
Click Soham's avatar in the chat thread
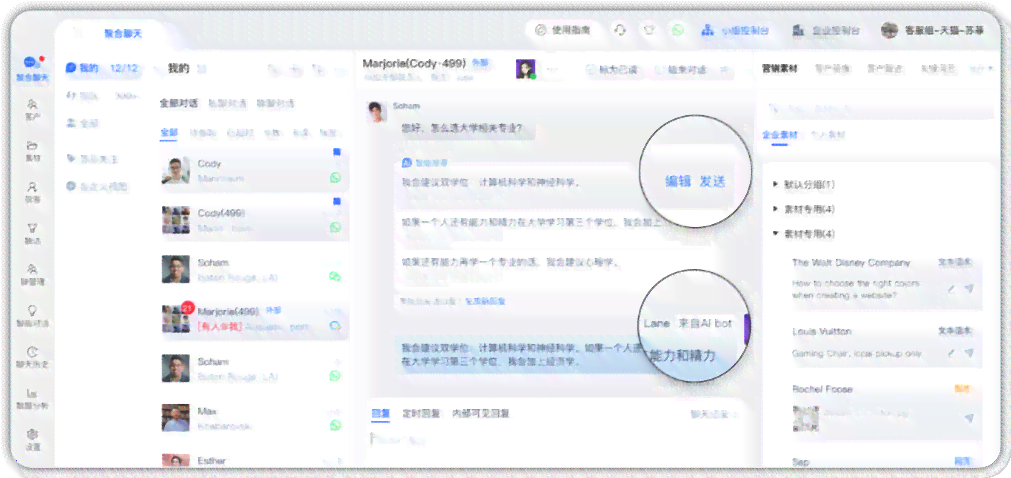(x=377, y=112)
